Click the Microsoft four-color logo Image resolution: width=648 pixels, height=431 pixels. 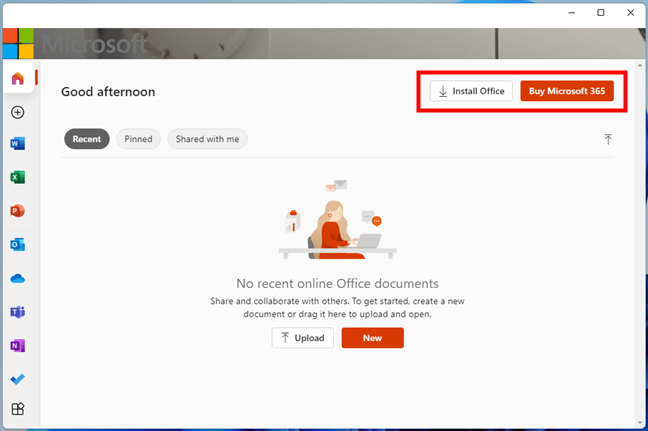click(18, 43)
